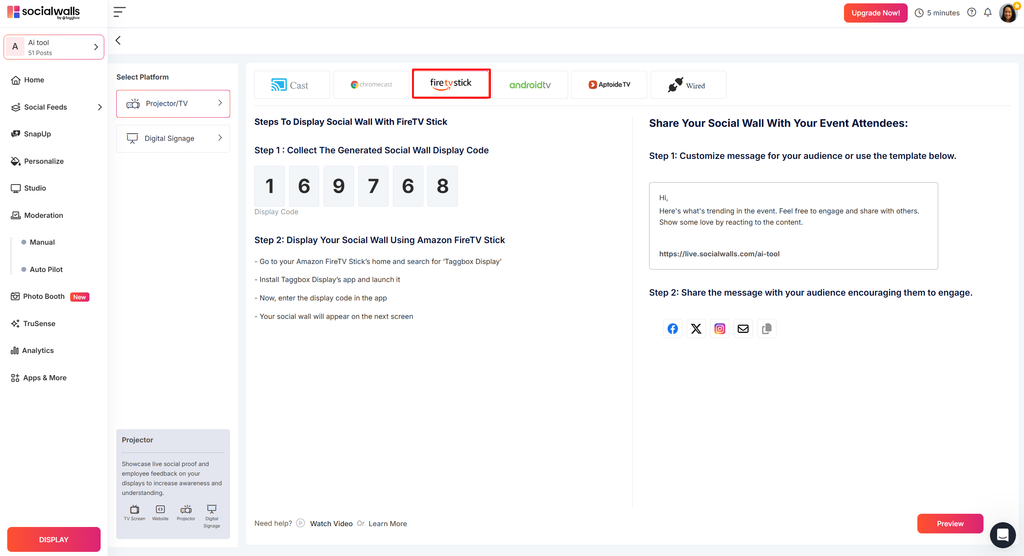The width and height of the screenshot is (1024, 556).
Task: Go back using the left arrow
Action: 118,41
